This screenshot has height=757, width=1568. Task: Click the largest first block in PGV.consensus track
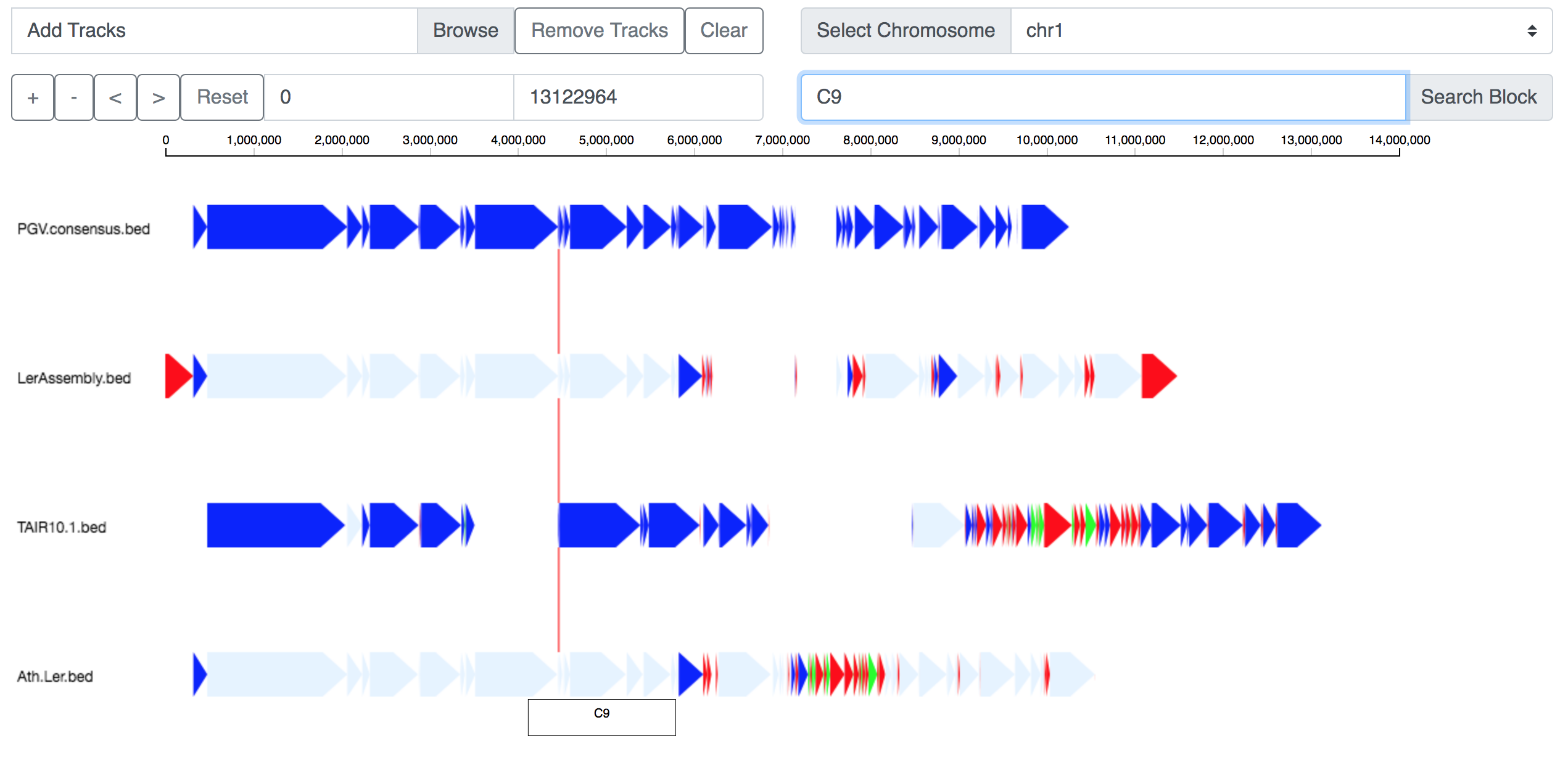[276, 227]
